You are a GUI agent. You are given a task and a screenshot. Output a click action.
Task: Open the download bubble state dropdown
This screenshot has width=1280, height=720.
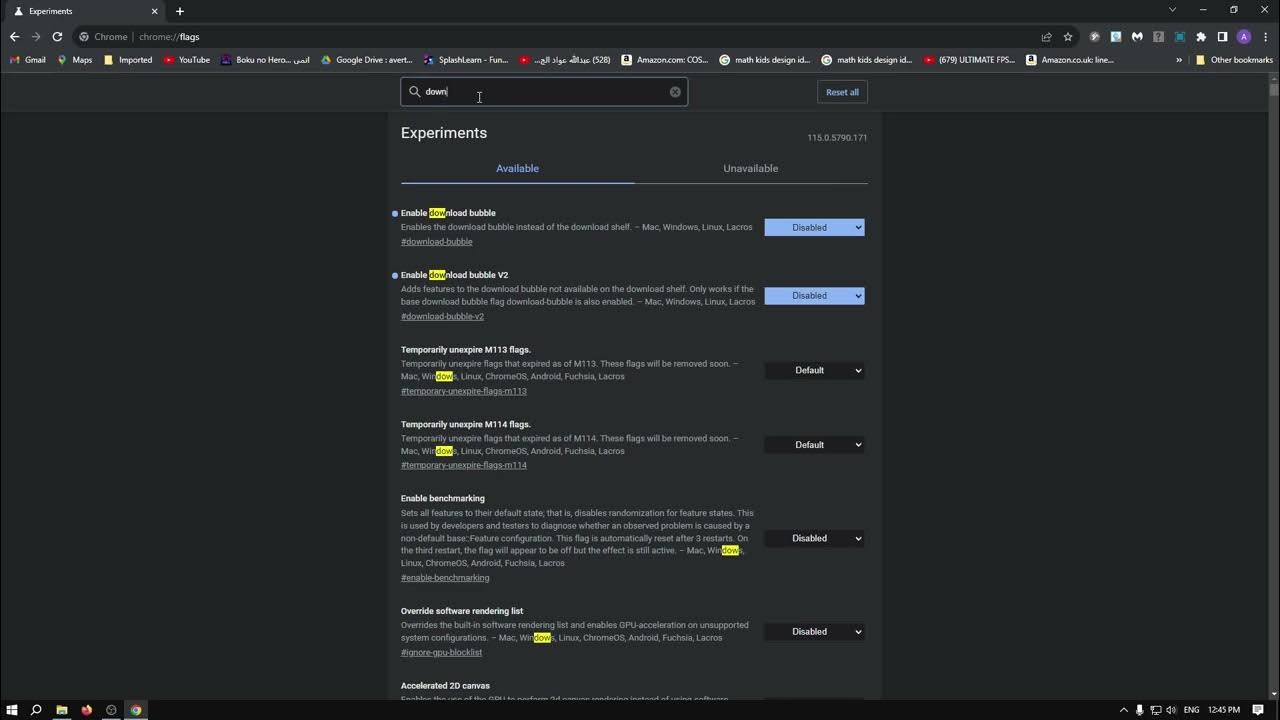814,227
